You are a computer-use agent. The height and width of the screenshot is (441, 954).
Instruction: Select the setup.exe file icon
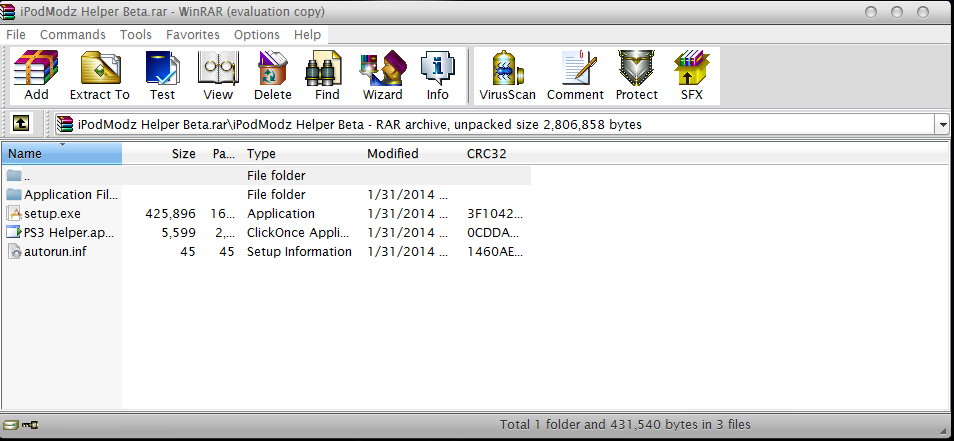(14, 214)
